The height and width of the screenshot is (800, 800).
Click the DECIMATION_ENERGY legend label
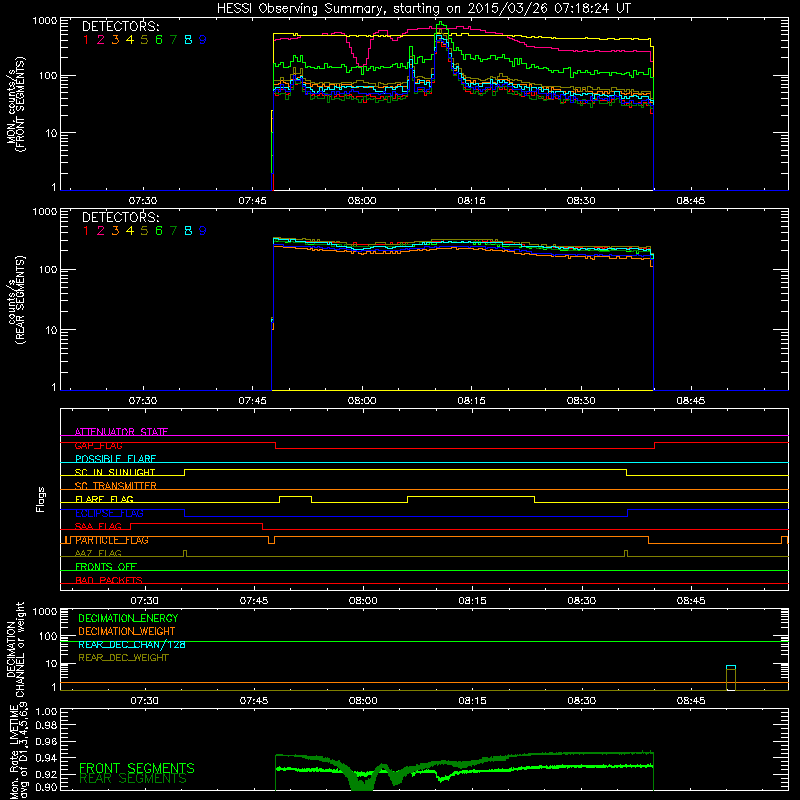click(x=128, y=618)
